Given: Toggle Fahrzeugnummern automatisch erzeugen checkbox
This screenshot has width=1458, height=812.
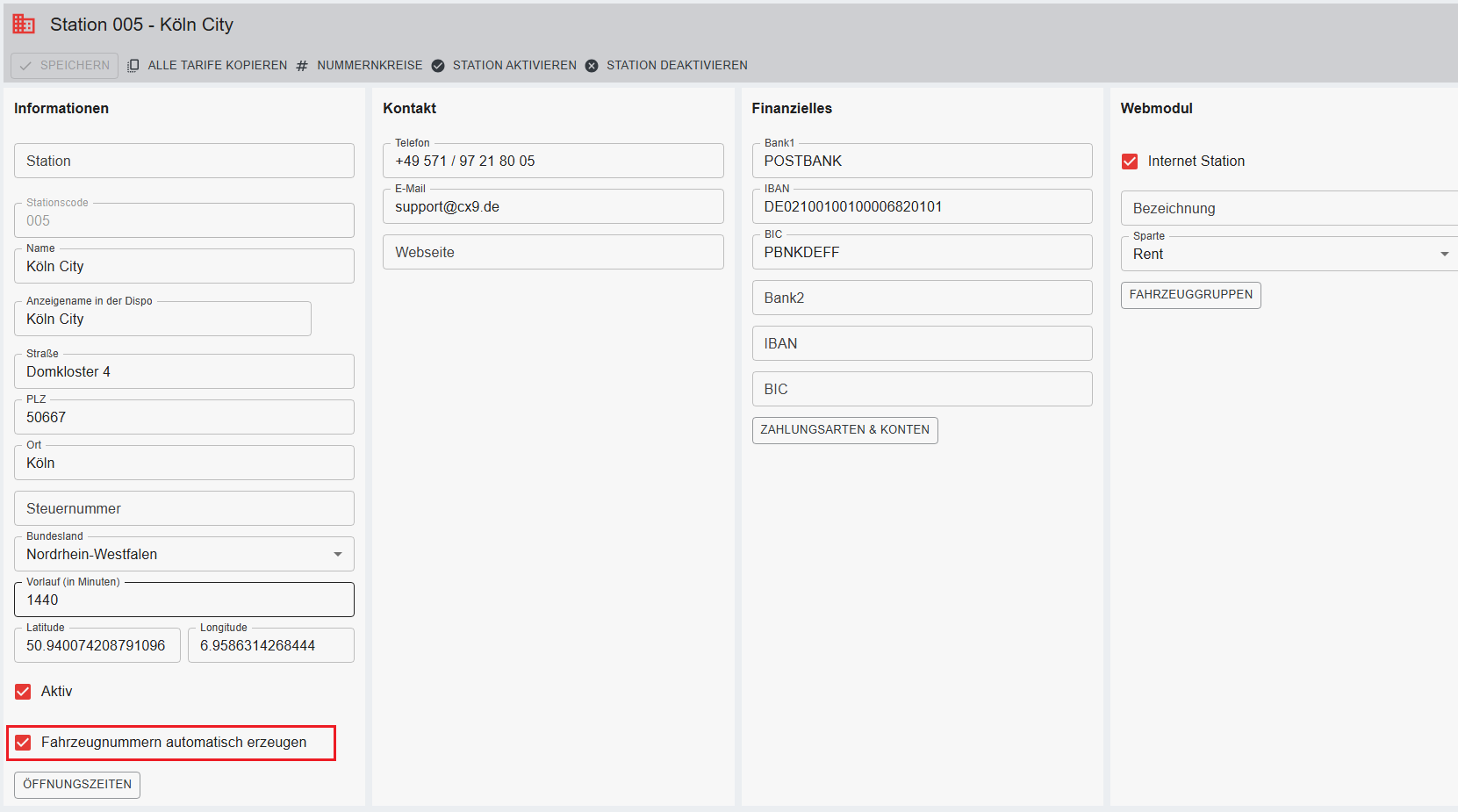Looking at the screenshot, I should (x=23, y=743).
